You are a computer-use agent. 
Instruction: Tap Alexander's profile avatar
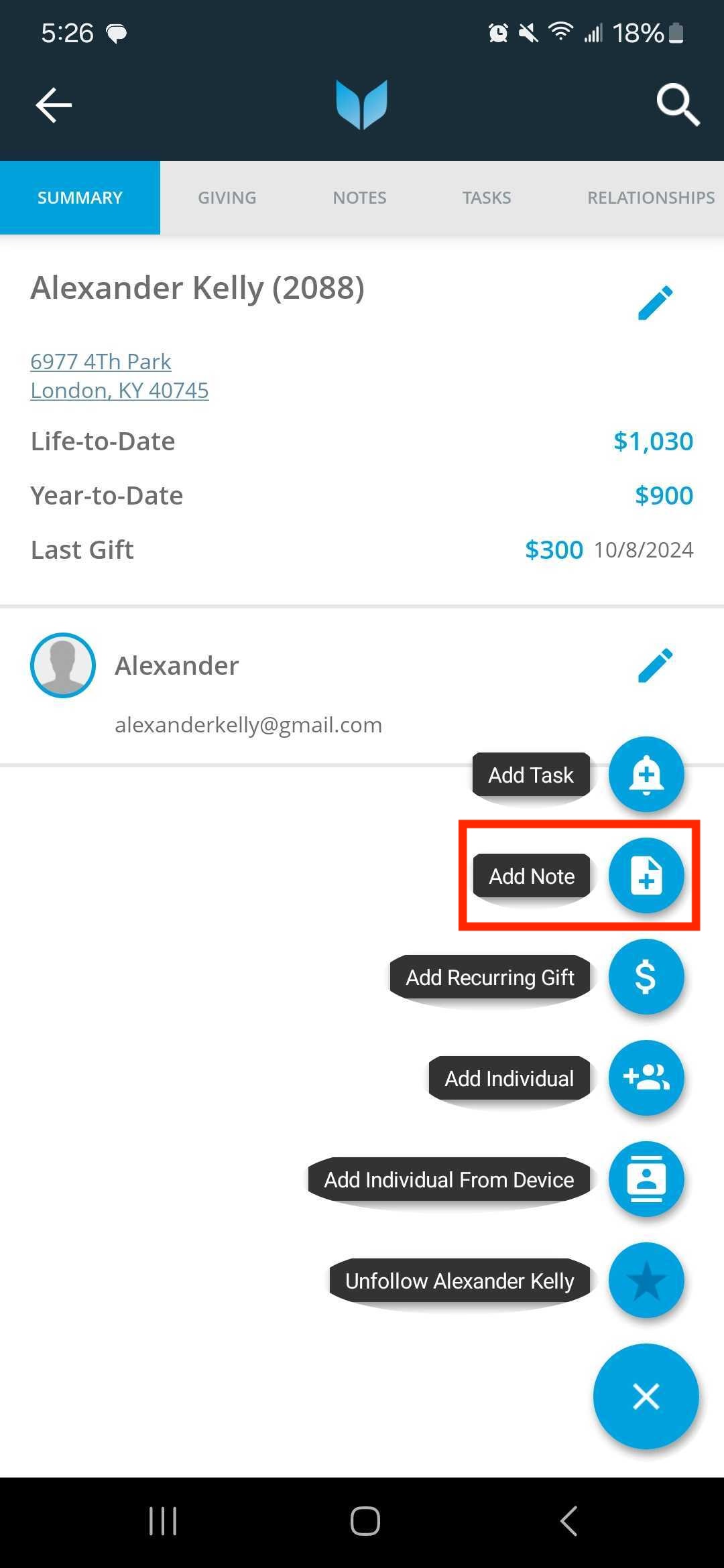coord(63,665)
